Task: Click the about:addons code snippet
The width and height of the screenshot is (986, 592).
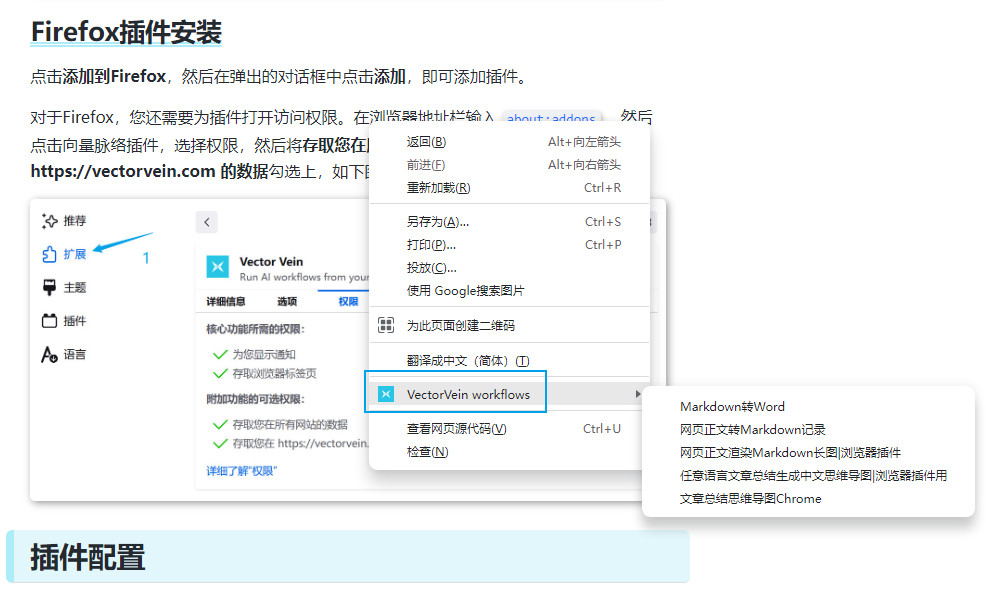Action: coord(551,118)
